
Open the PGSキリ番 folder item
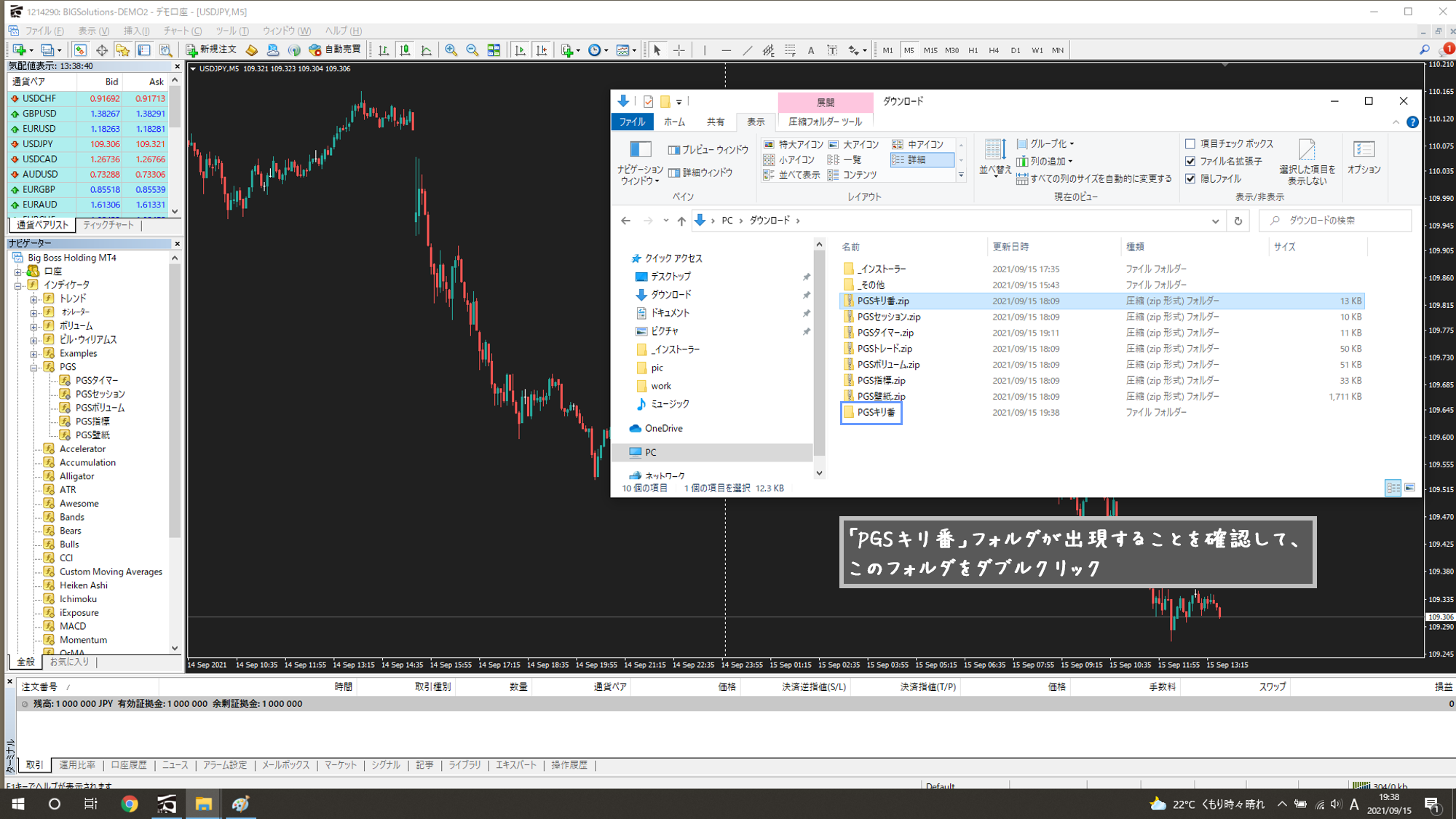pyautogui.click(x=875, y=412)
